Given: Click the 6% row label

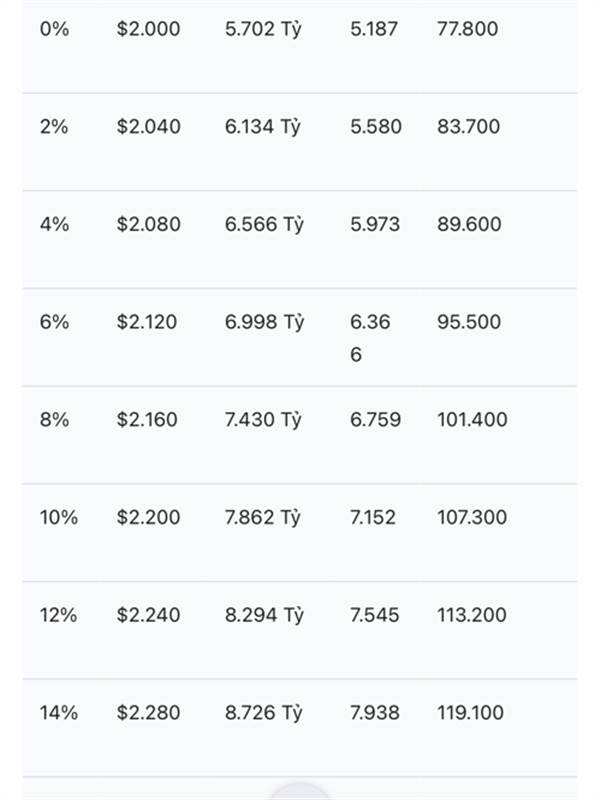Looking at the screenshot, I should [x=54, y=322].
